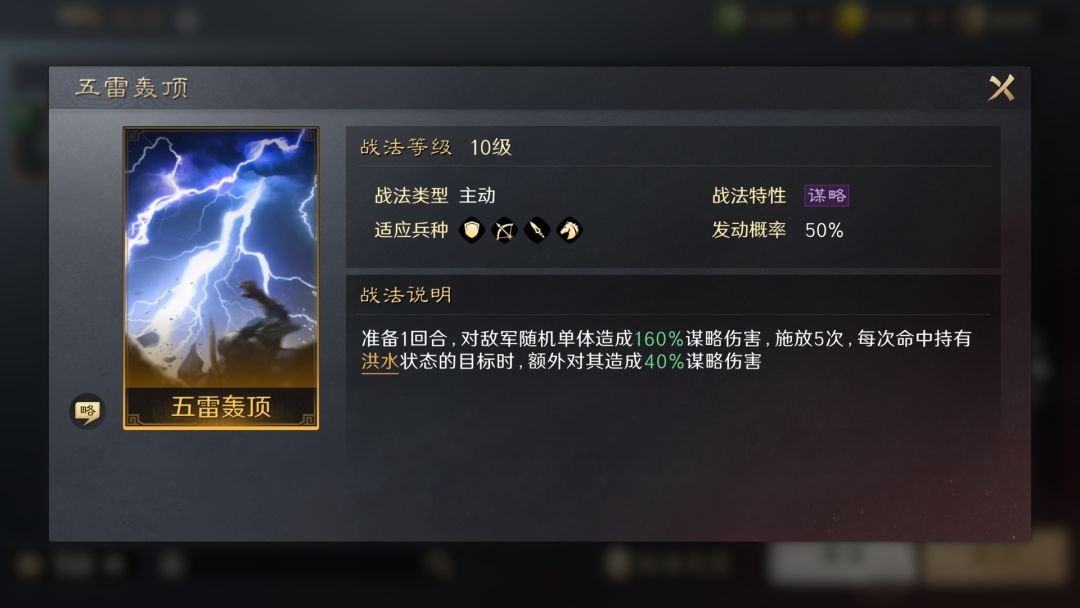Screen dimensions: 1080x608
Task: Open the 略 speech bubble icon
Action: point(87,412)
